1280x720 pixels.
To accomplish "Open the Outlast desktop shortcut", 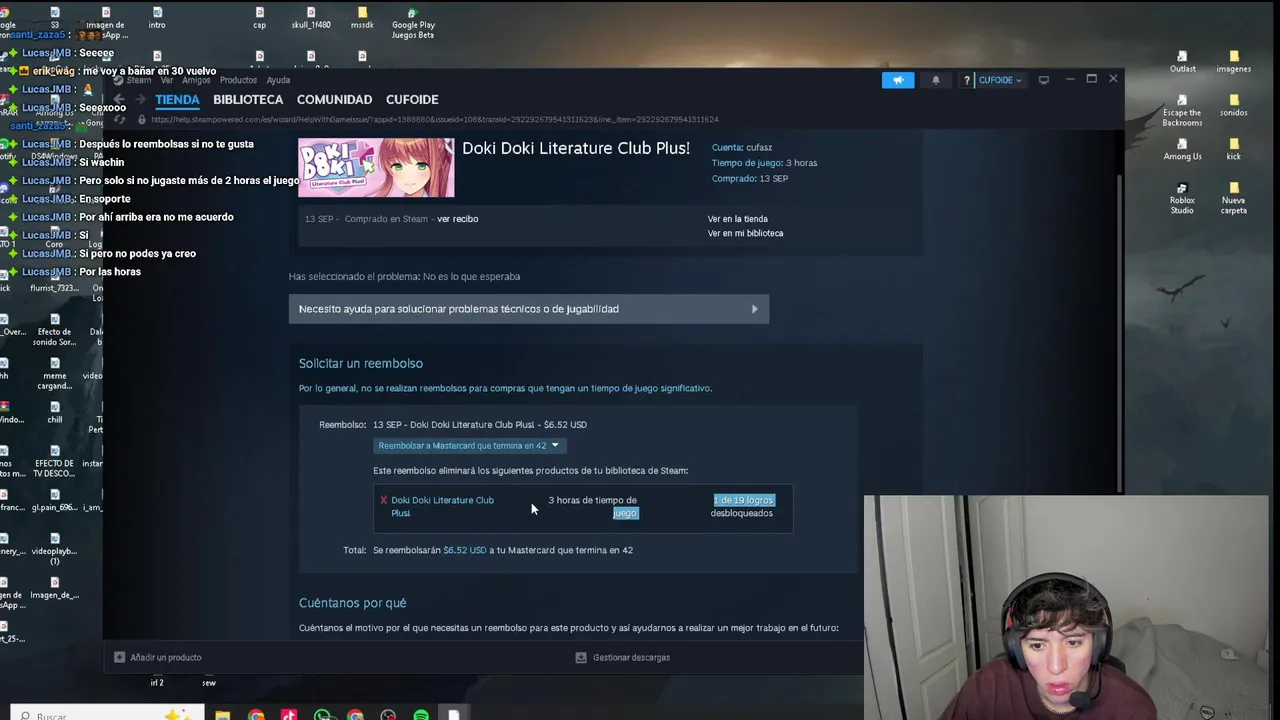I will pos(1182,62).
